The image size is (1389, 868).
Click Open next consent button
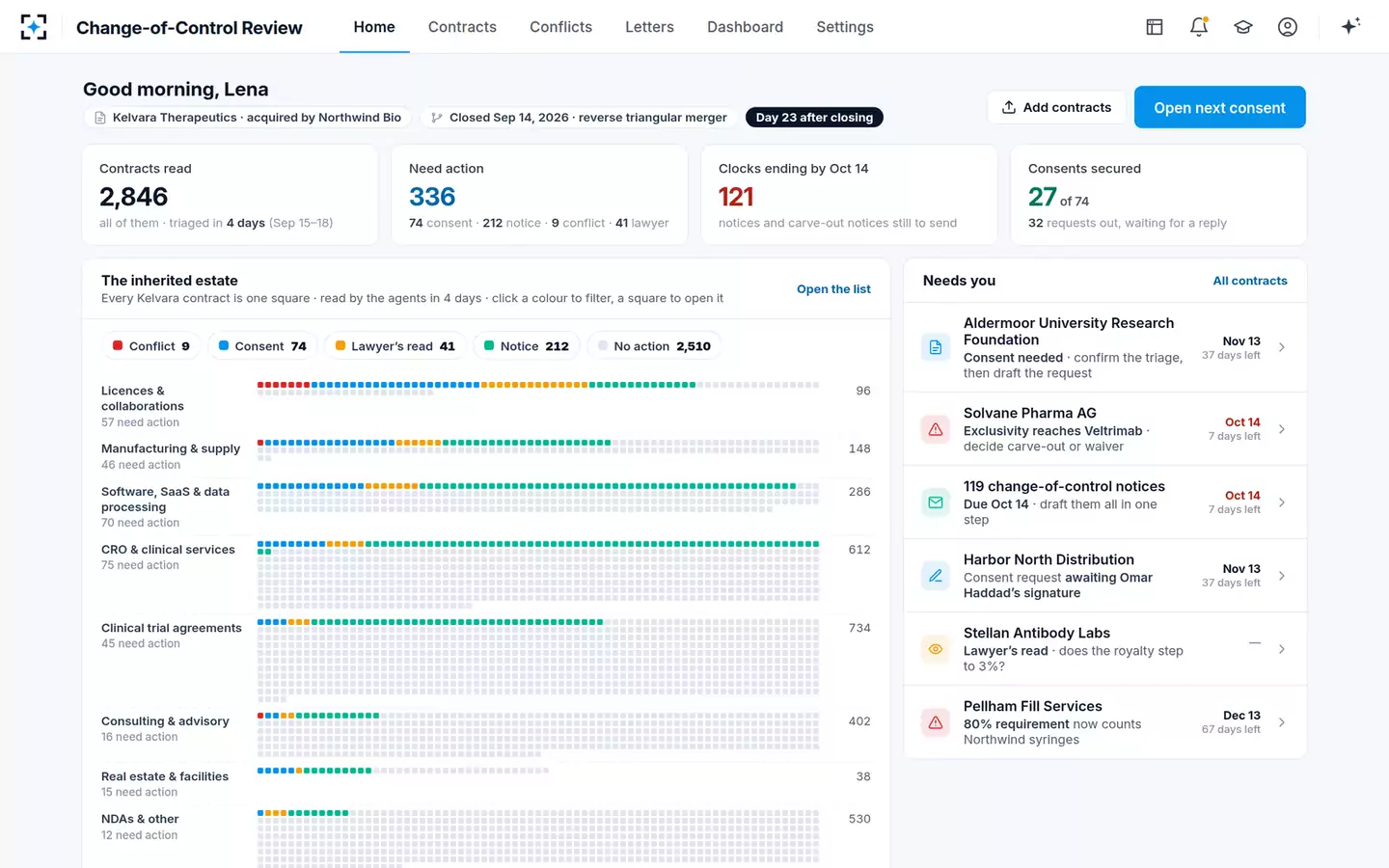click(x=1219, y=107)
